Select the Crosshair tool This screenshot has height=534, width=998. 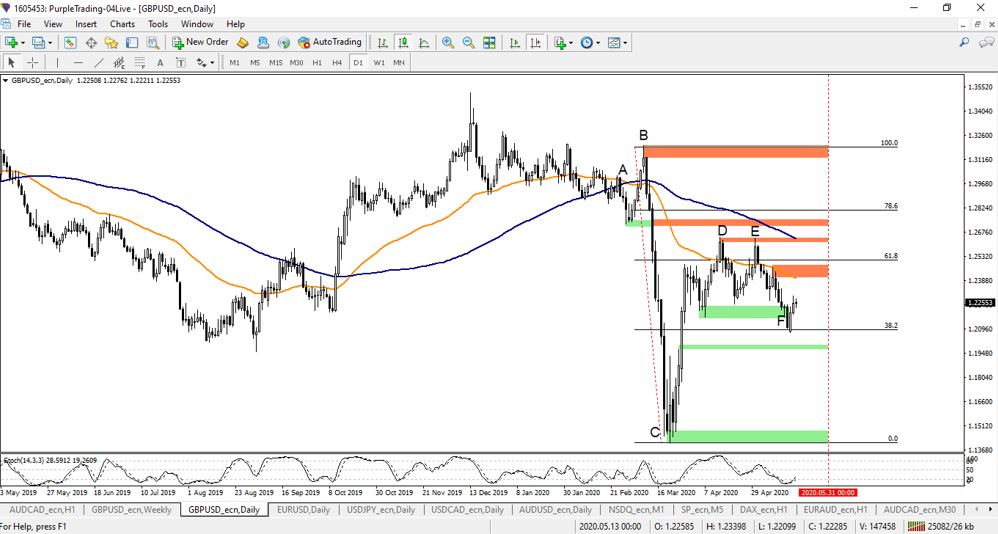[32, 62]
